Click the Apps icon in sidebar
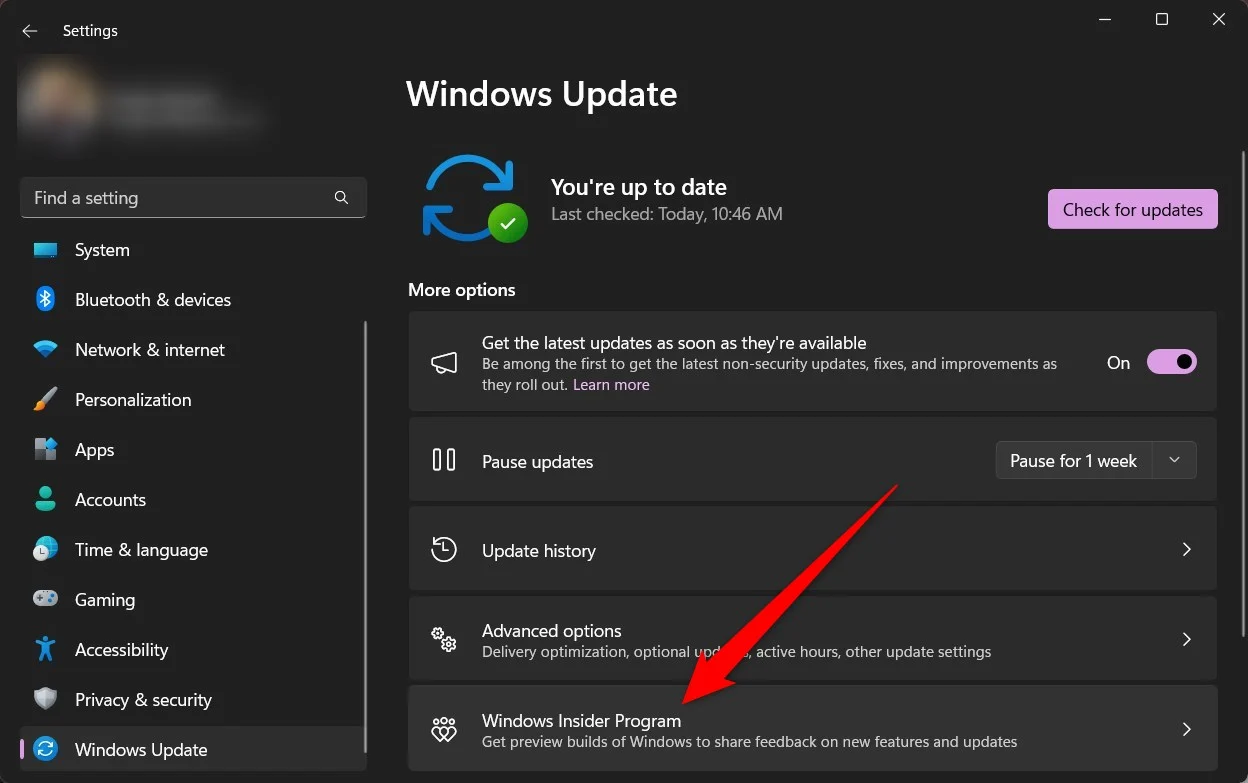The image size is (1248, 783). [x=45, y=450]
